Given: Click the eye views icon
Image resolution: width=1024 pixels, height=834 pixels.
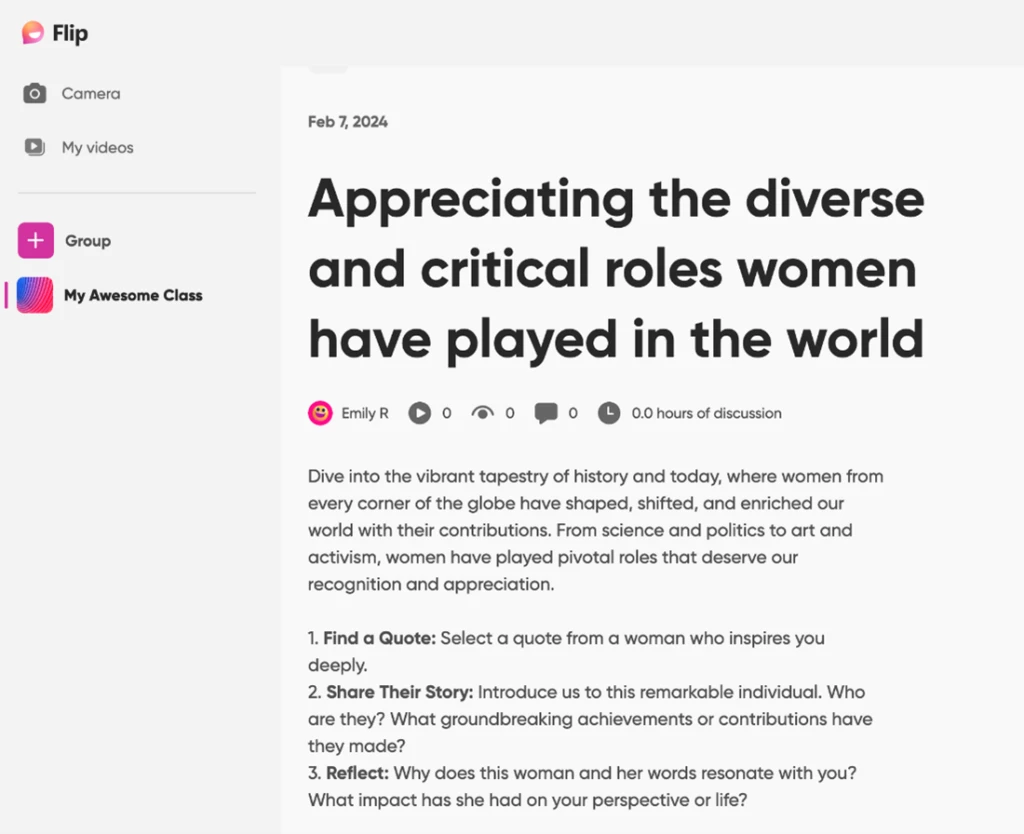Looking at the screenshot, I should pyautogui.click(x=483, y=413).
